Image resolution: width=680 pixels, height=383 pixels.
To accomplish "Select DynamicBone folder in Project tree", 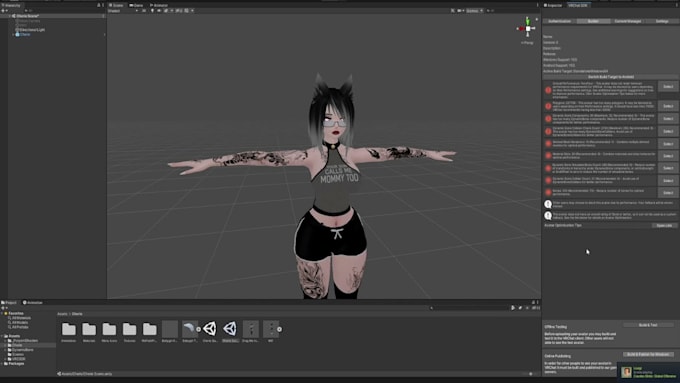I will (21, 350).
